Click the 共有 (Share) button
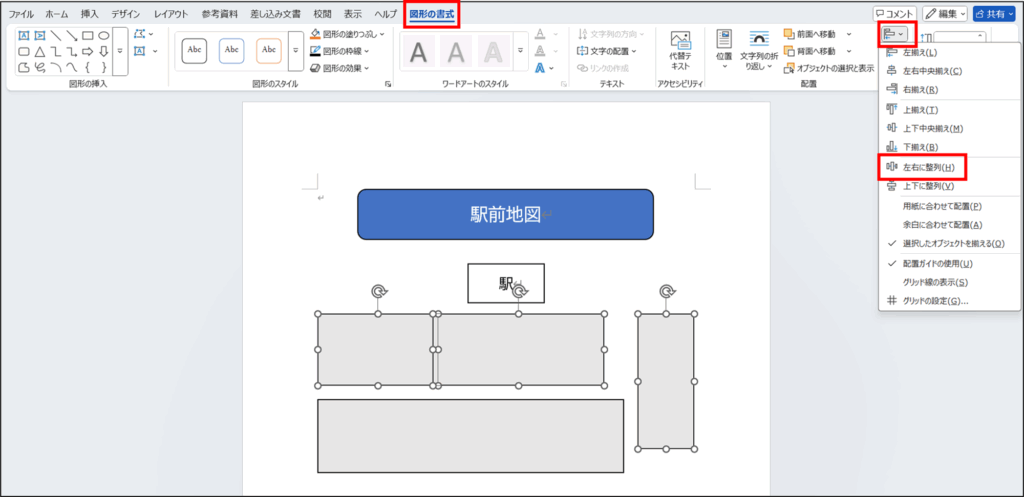1024x497 pixels. coord(996,14)
